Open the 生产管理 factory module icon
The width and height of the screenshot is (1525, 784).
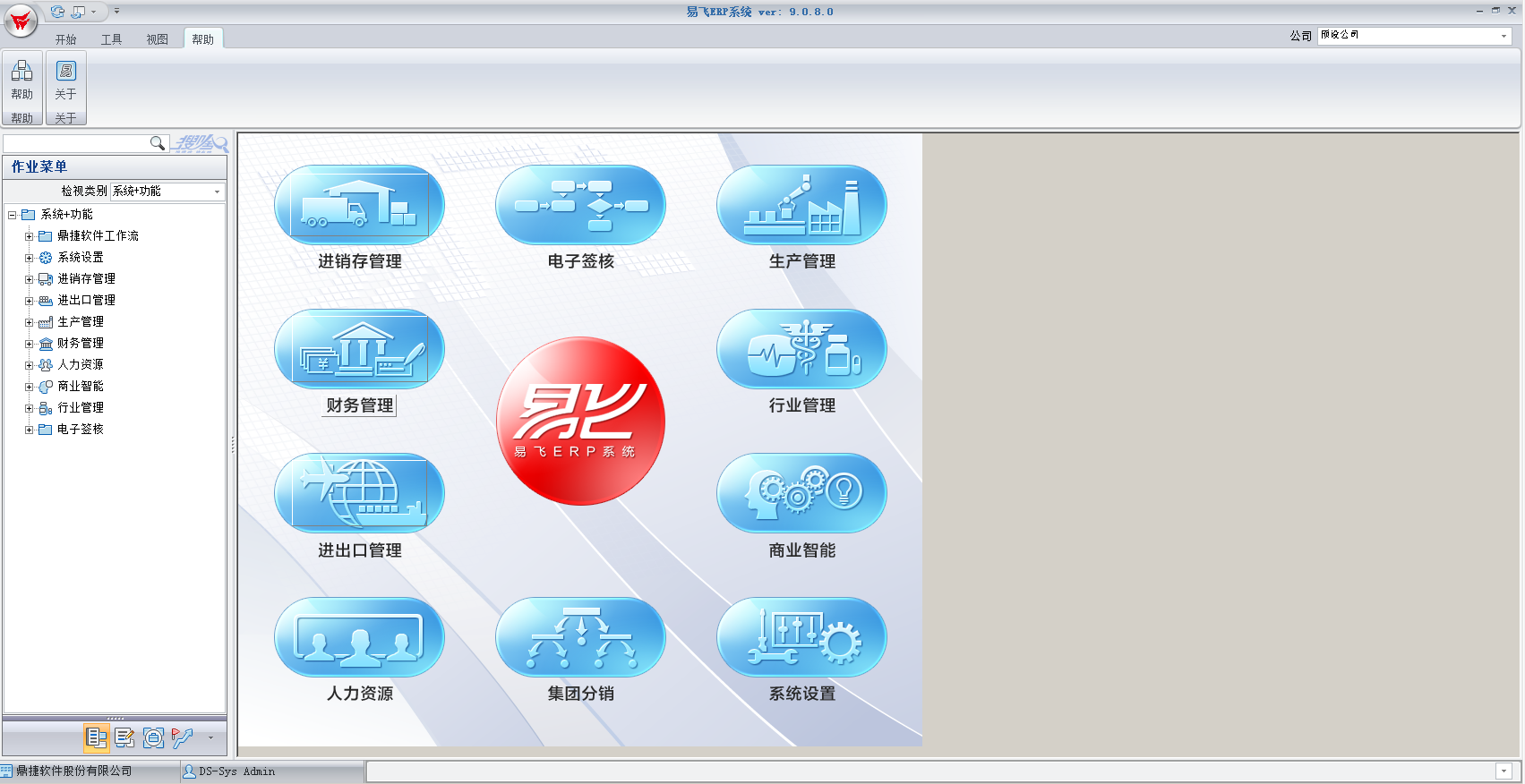[801, 205]
